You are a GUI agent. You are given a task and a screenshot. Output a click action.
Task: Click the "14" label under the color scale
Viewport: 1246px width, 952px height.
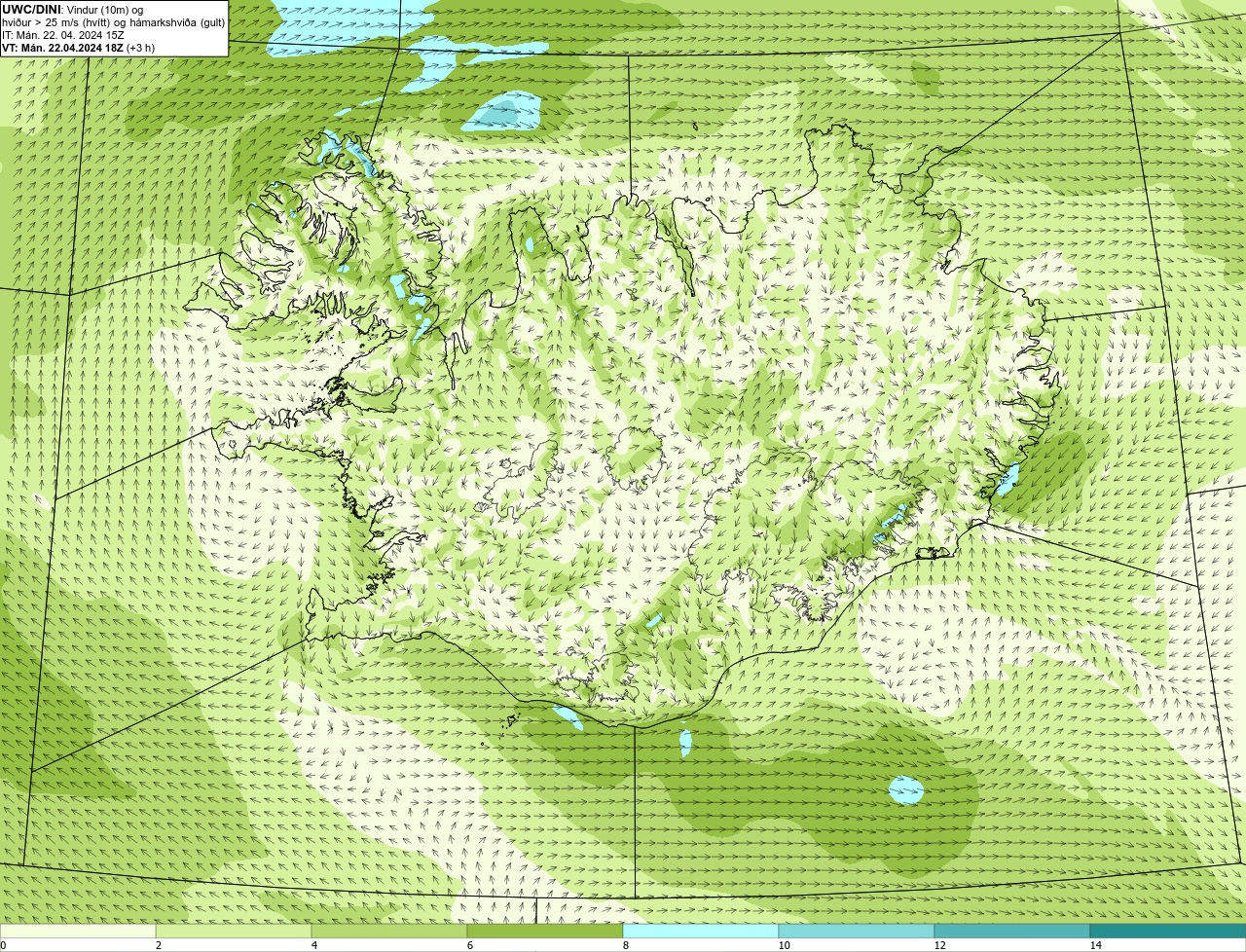[x=1095, y=945]
